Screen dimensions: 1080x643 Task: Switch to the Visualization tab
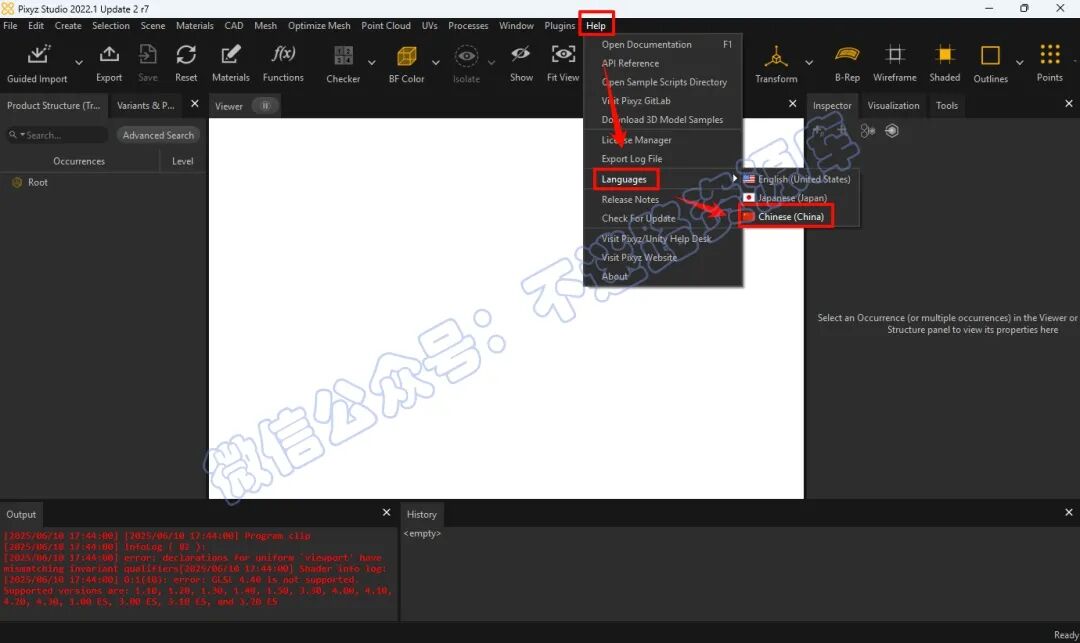(x=893, y=105)
